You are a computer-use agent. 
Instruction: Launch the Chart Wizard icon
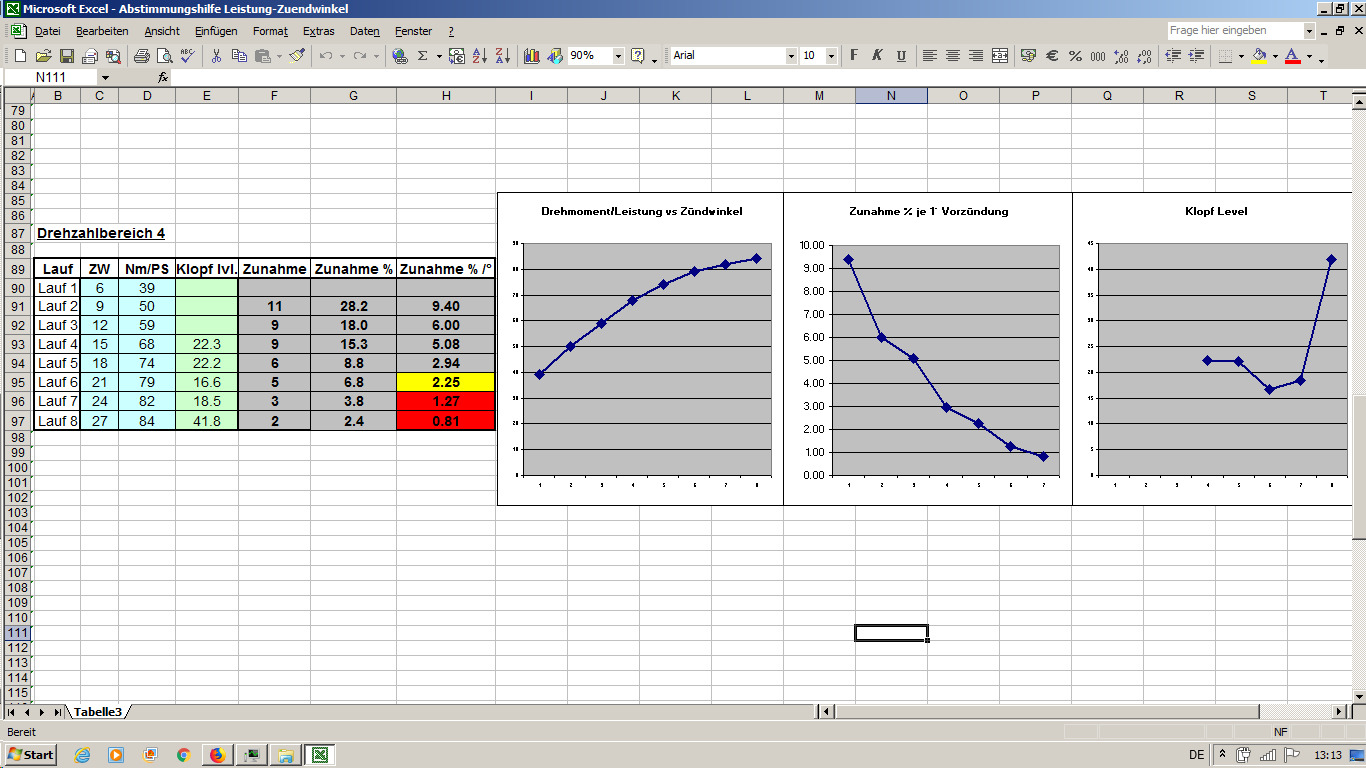coord(531,56)
